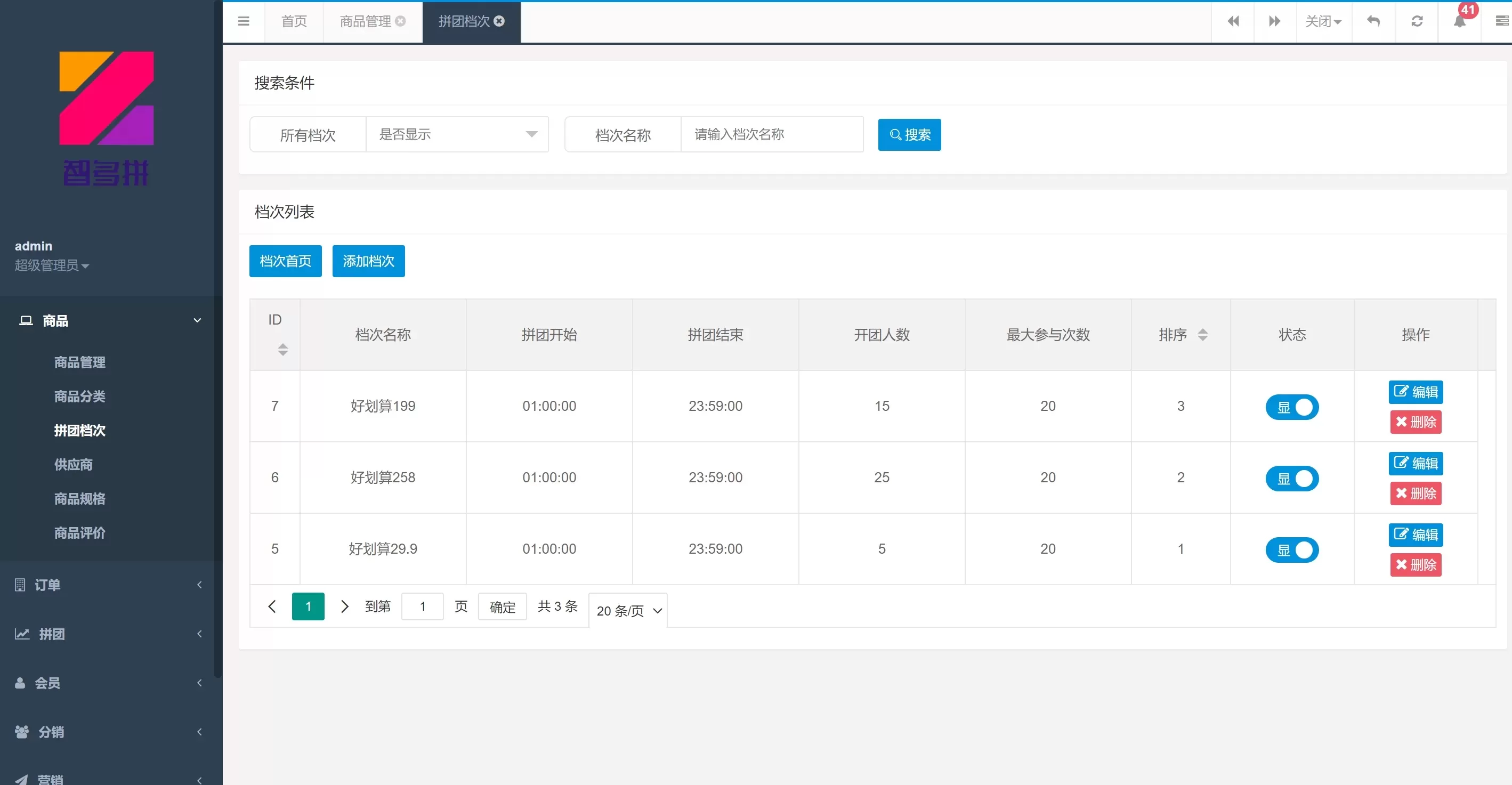Screen dimensions: 1512x785
Task: Toggle display switch for 好划算199
Action: pyautogui.click(x=1291, y=407)
